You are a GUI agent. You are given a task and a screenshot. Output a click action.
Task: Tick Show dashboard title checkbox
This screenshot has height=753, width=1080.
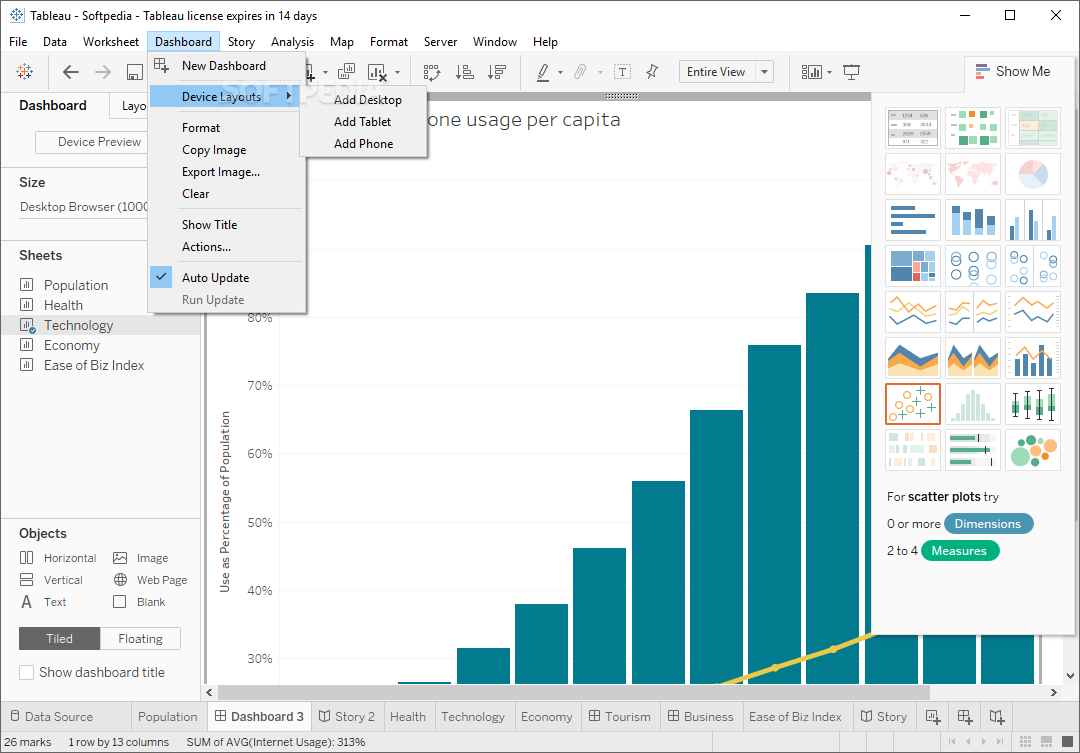(x=26, y=672)
